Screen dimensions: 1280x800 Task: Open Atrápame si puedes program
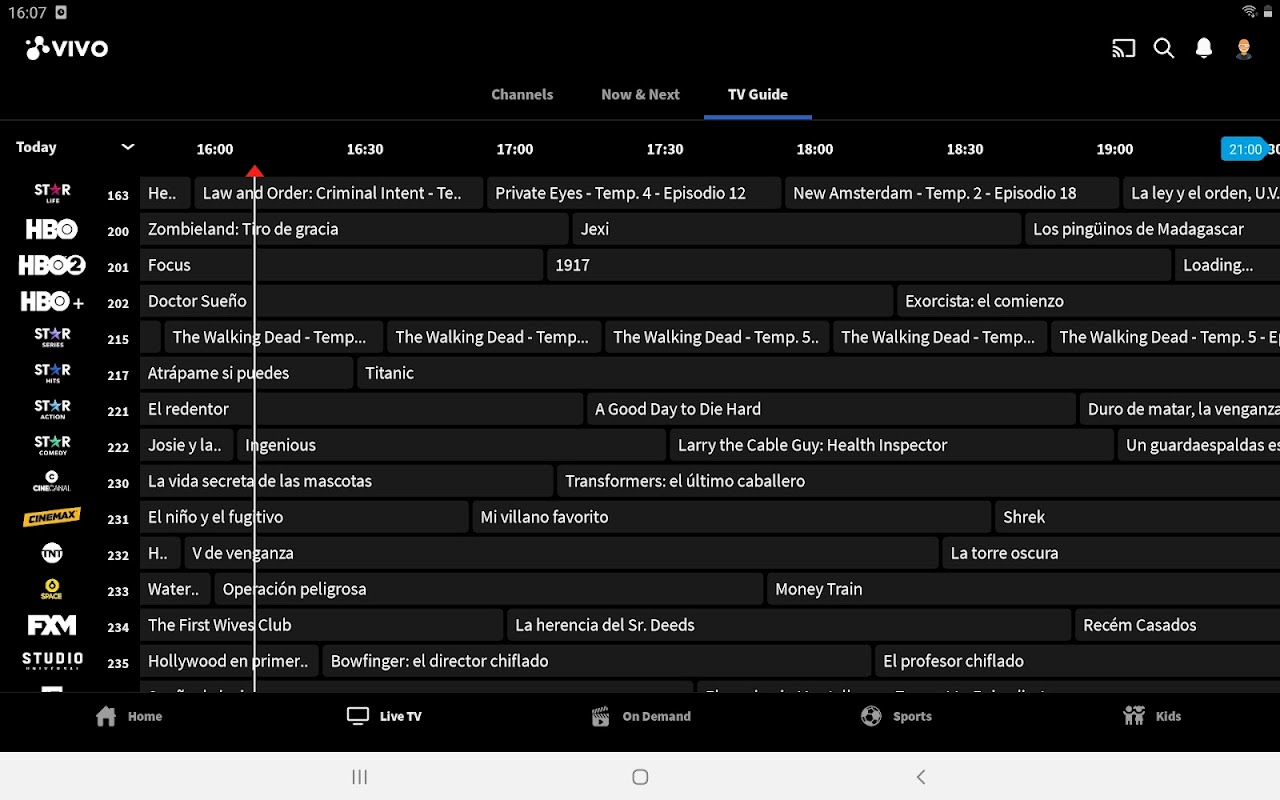[x=246, y=373]
